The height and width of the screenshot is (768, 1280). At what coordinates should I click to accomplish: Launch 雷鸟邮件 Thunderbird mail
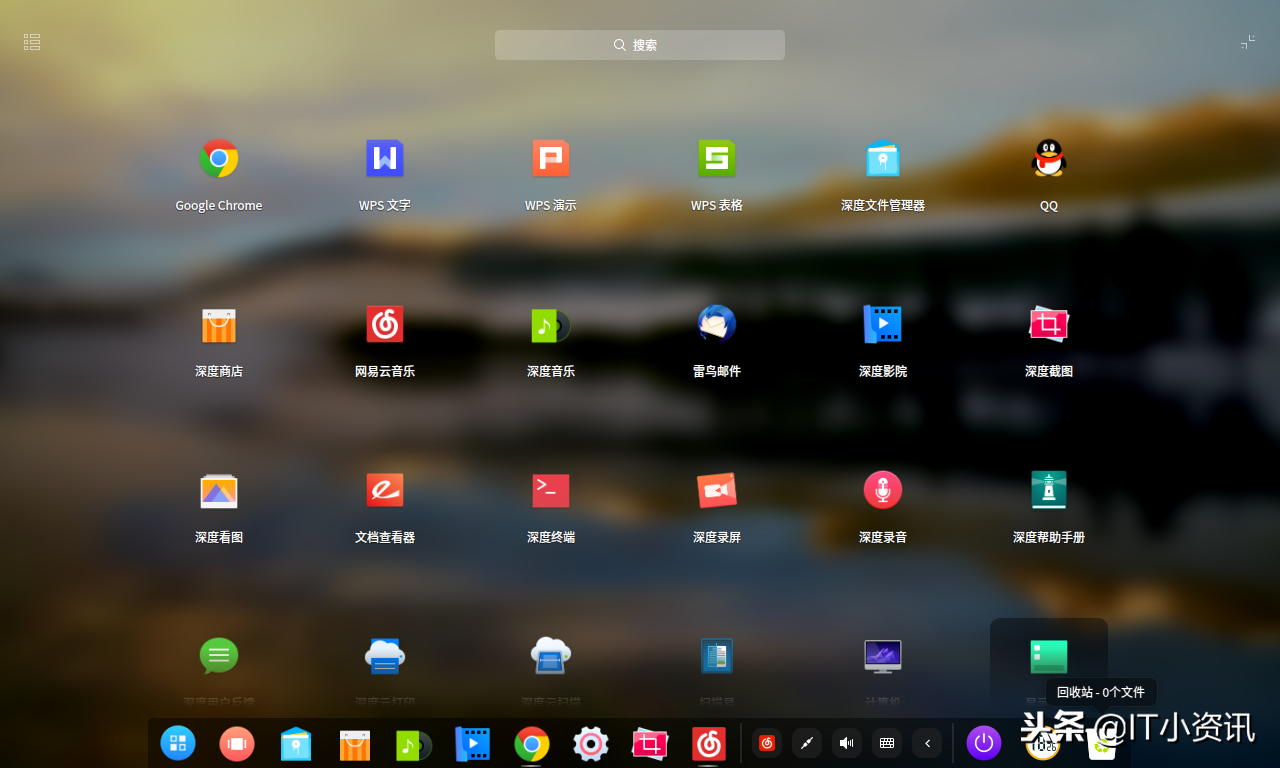(717, 325)
